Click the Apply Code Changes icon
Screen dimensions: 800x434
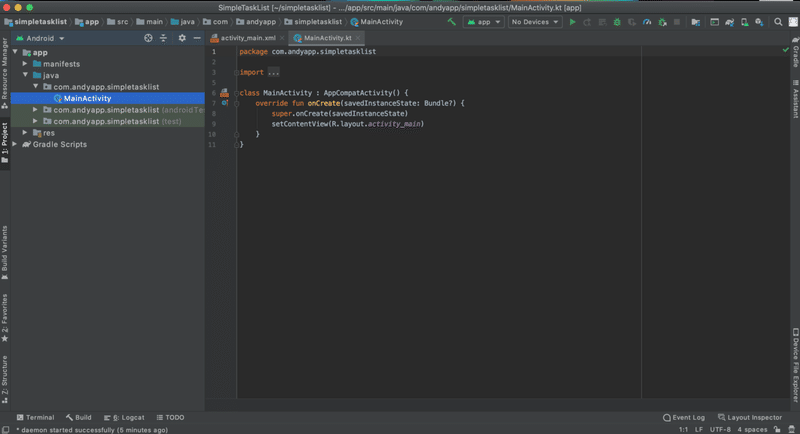pyautogui.click(x=603, y=22)
